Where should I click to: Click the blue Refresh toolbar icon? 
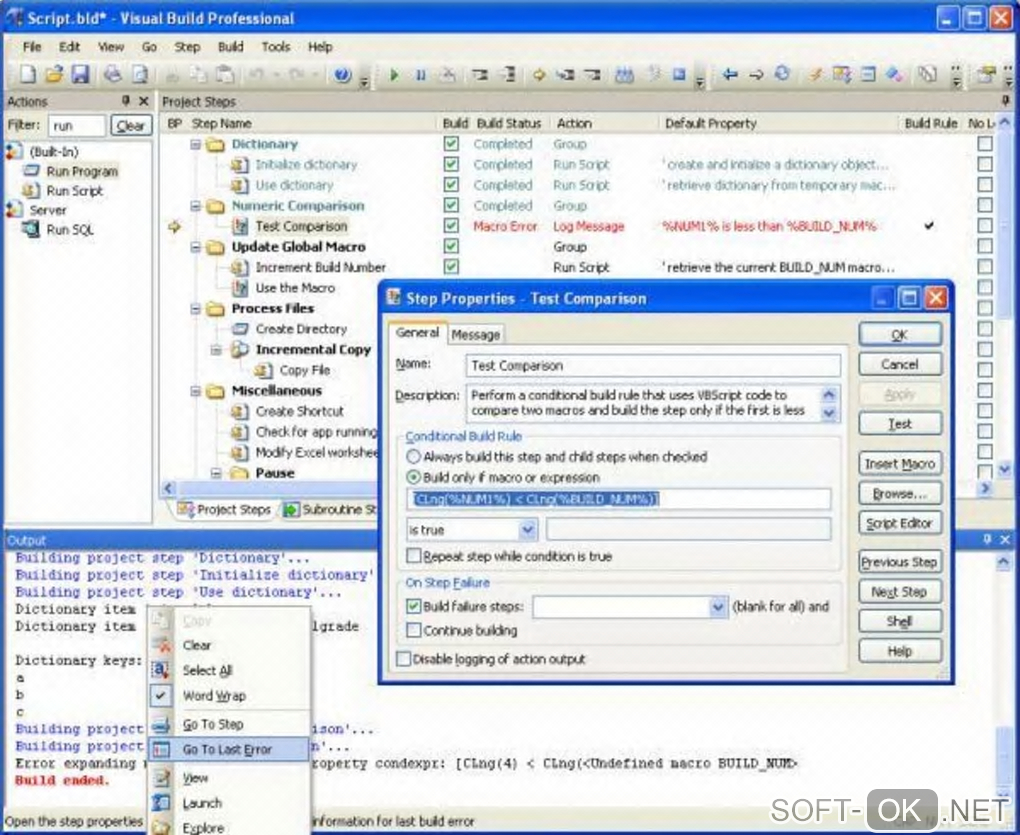(783, 74)
